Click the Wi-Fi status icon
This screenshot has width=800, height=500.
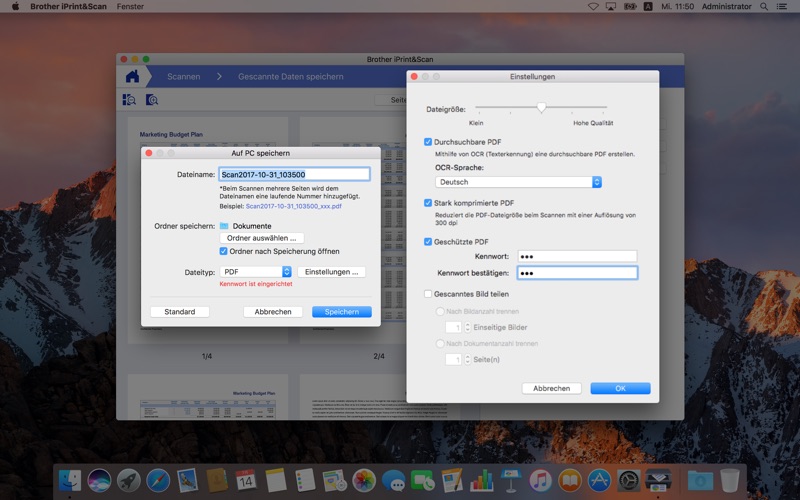(593, 6)
